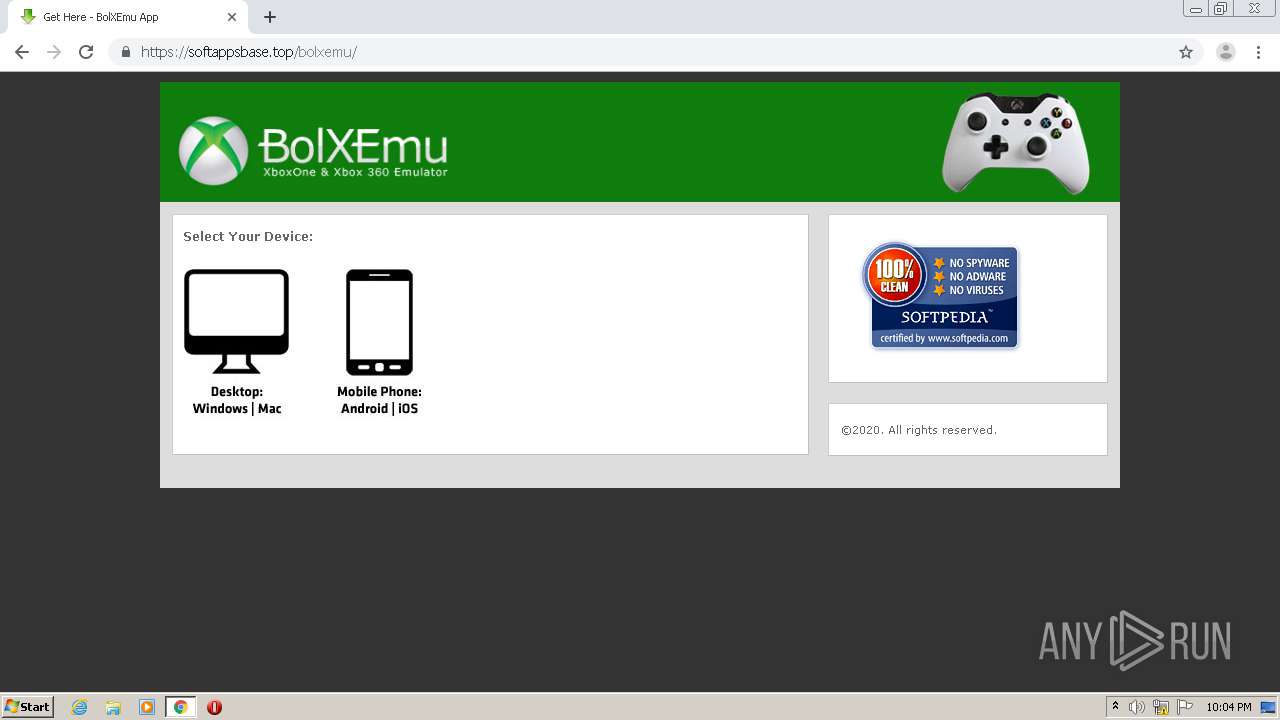Open the Chrome profile avatar menu
Viewport: 1280px width, 720px height.
[1226, 52]
